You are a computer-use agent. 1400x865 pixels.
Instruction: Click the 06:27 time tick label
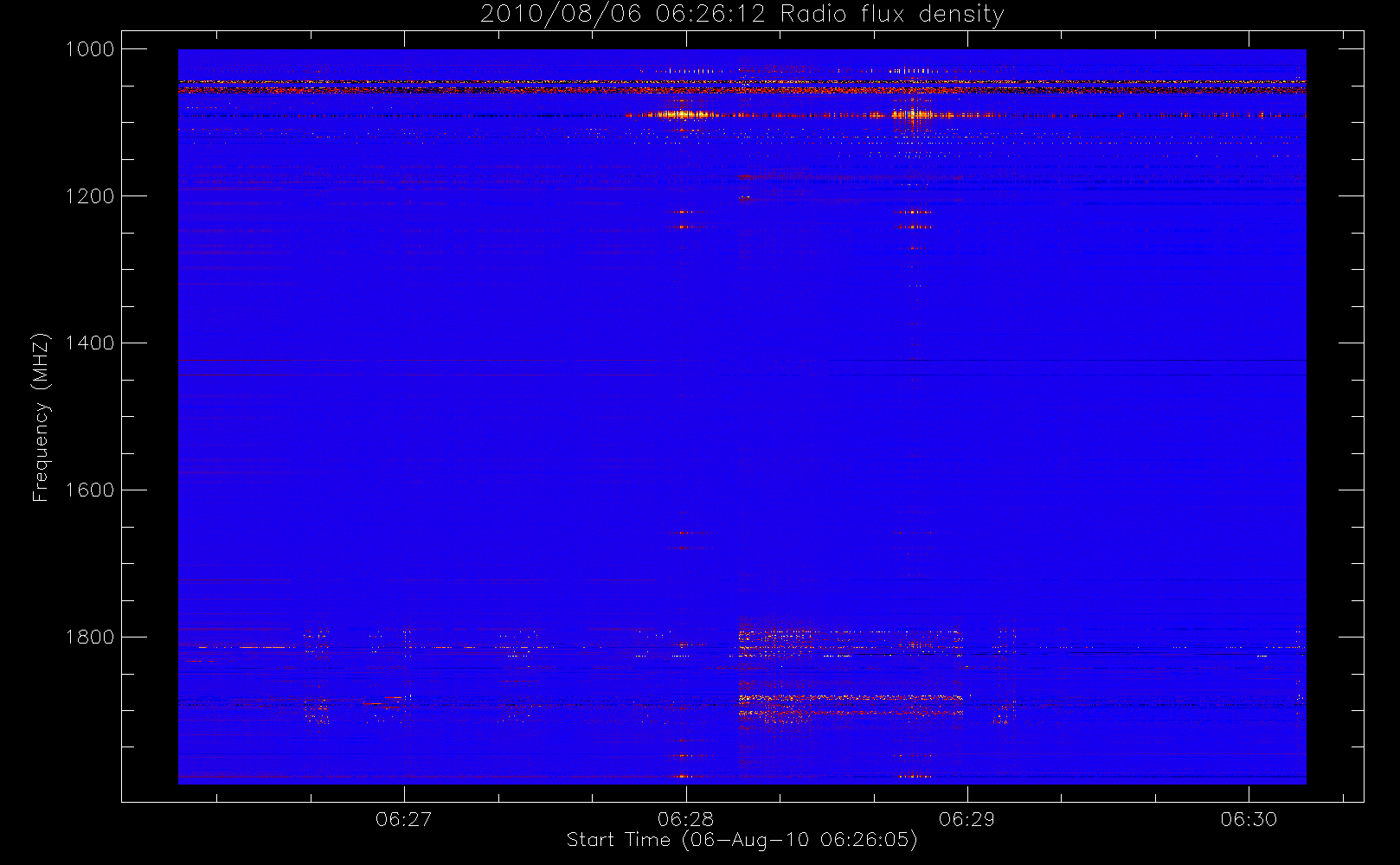pos(404,819)
